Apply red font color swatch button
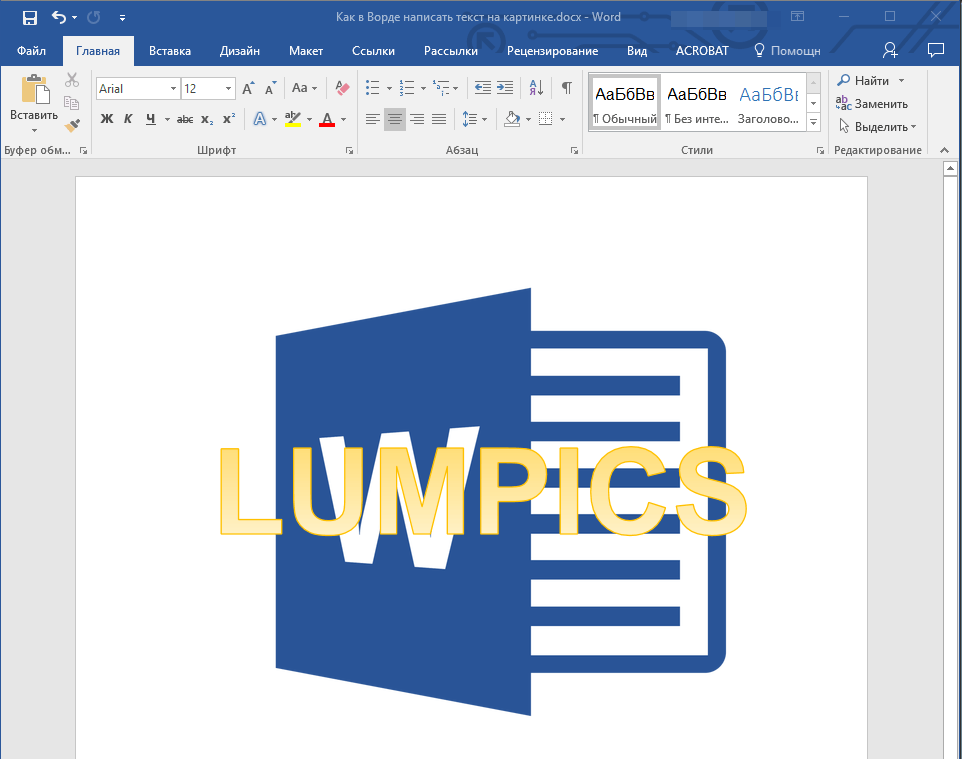This screenshot has width=962, height=759. pos(327,119)
